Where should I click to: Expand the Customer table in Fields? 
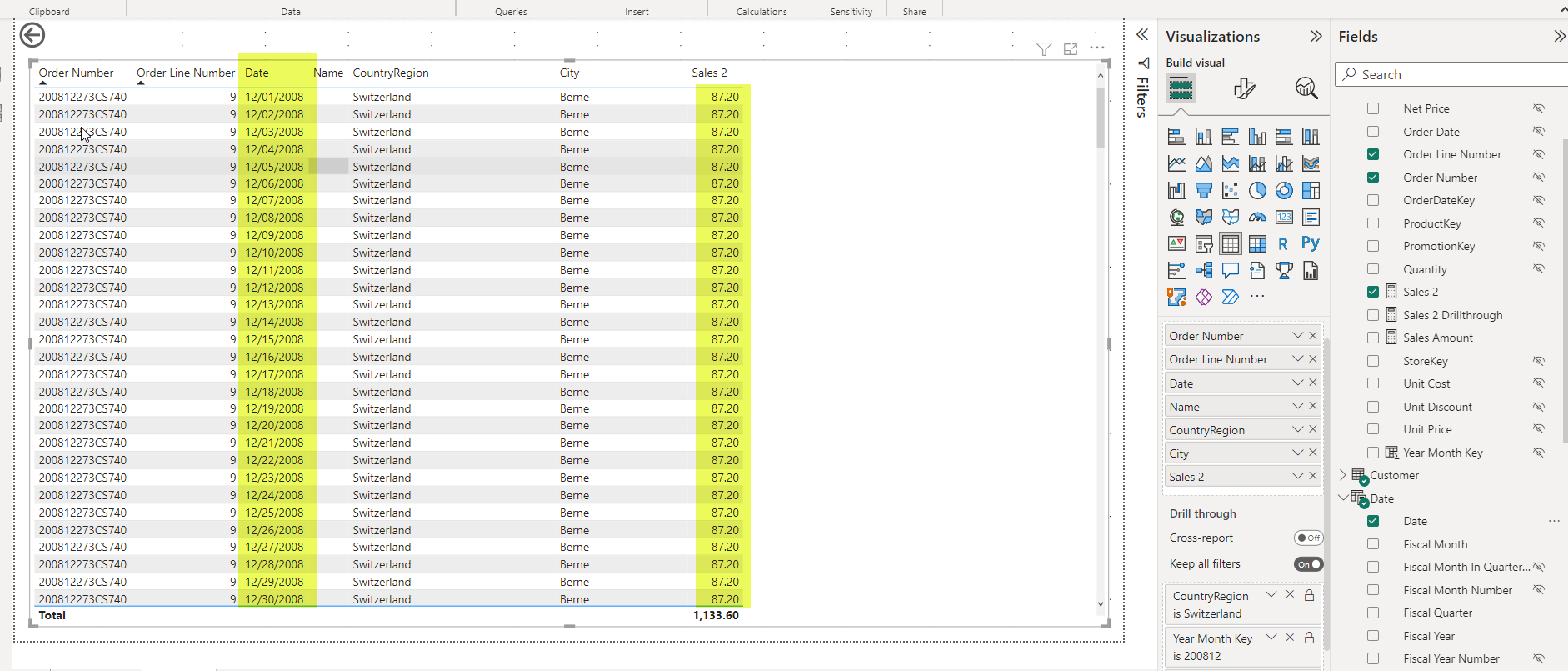point(1343,475)
